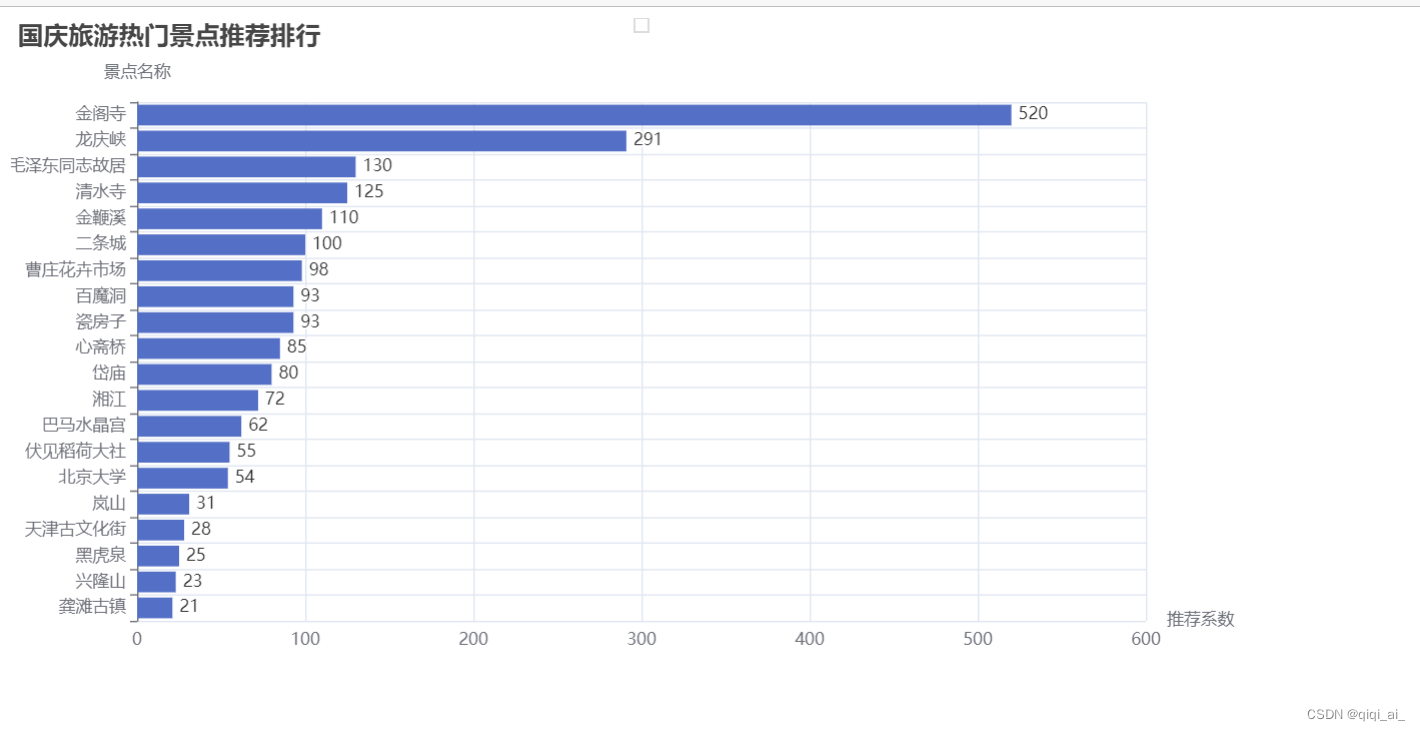Select the 瓷房子 bar
1420x731 pixels.
click(x=215, y=322)
